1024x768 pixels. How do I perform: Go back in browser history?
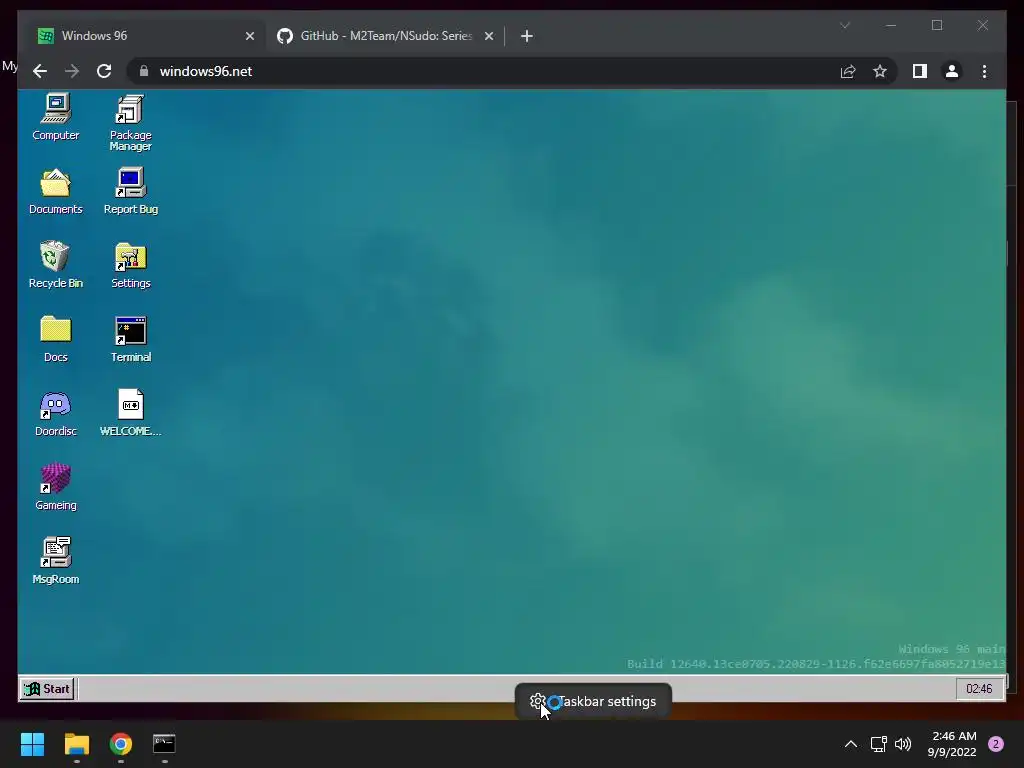tap(40, 71)
